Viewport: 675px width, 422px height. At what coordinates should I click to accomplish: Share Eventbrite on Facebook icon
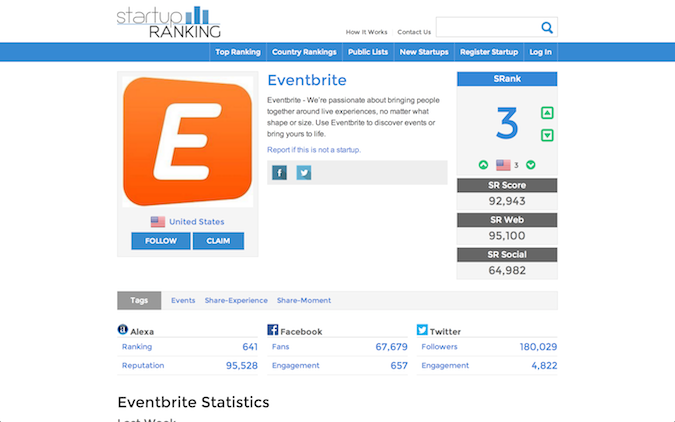(x=279, y=172)
